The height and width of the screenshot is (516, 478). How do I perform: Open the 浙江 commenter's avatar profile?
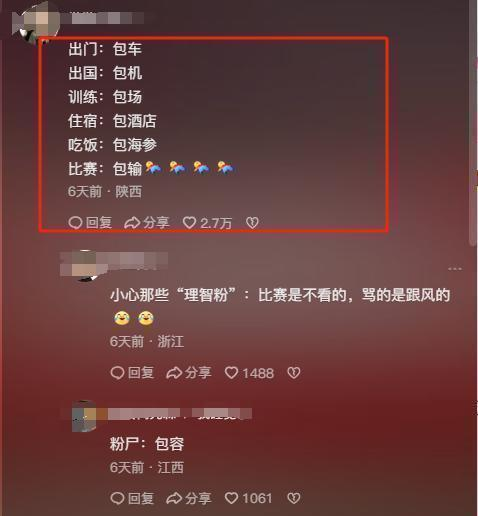82,266
